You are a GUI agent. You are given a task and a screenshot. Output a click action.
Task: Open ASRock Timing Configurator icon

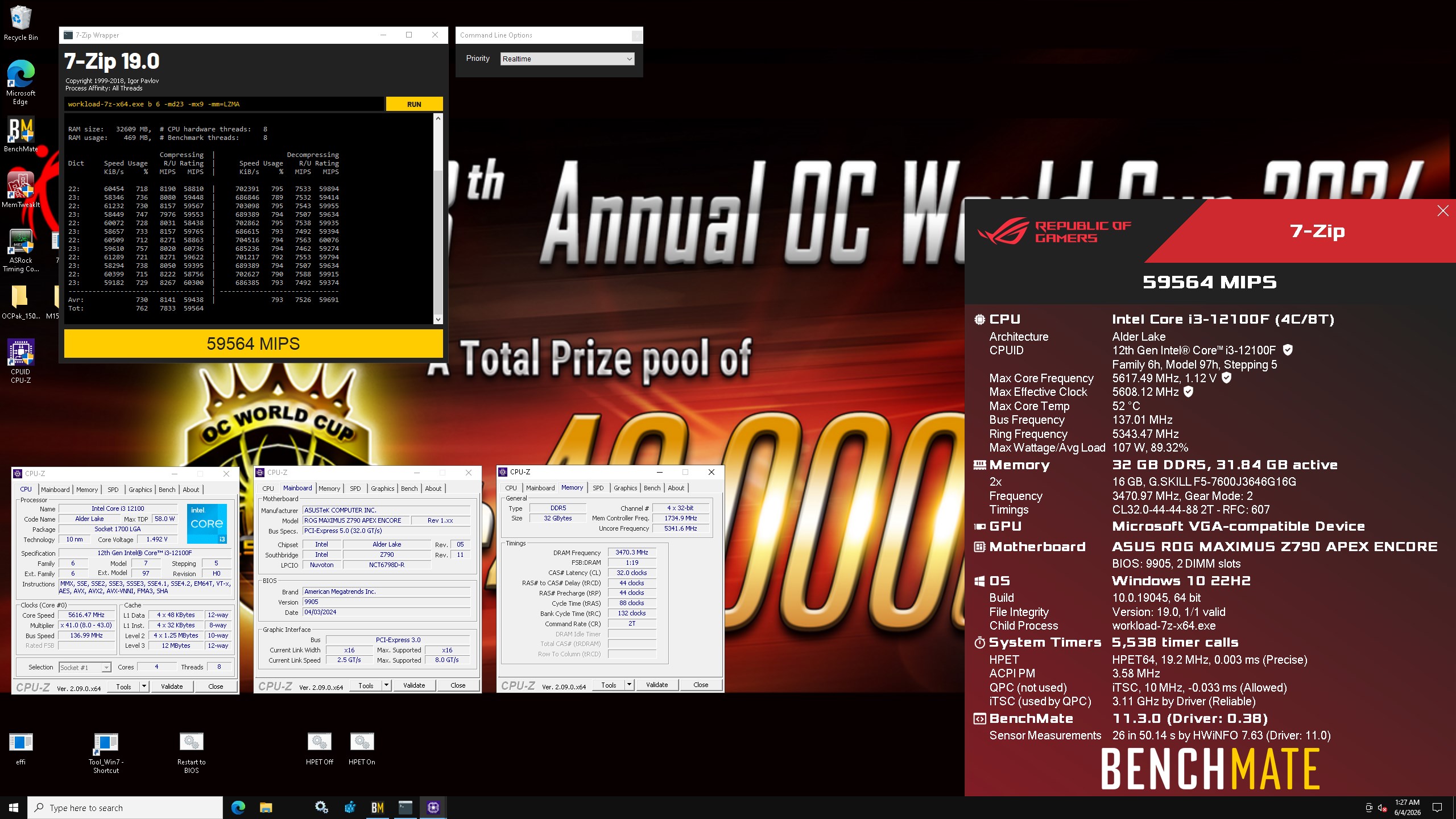coord(20,250)
